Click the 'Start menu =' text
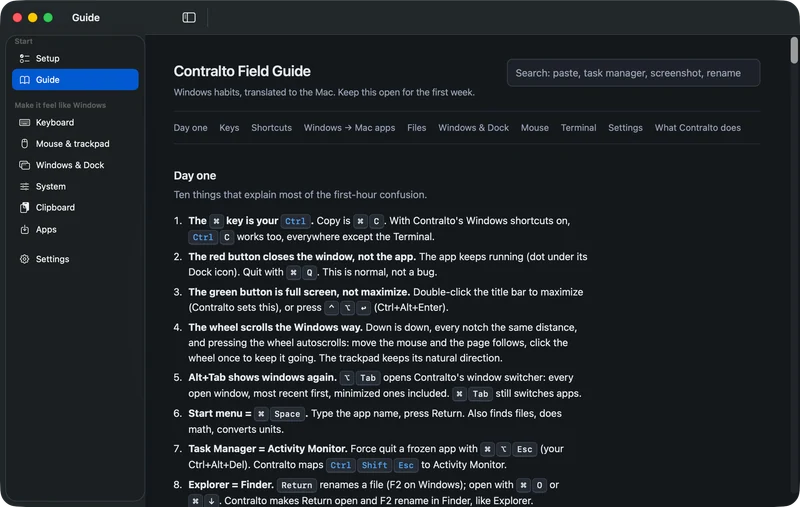Screen dimensions: 800x507 220,414
